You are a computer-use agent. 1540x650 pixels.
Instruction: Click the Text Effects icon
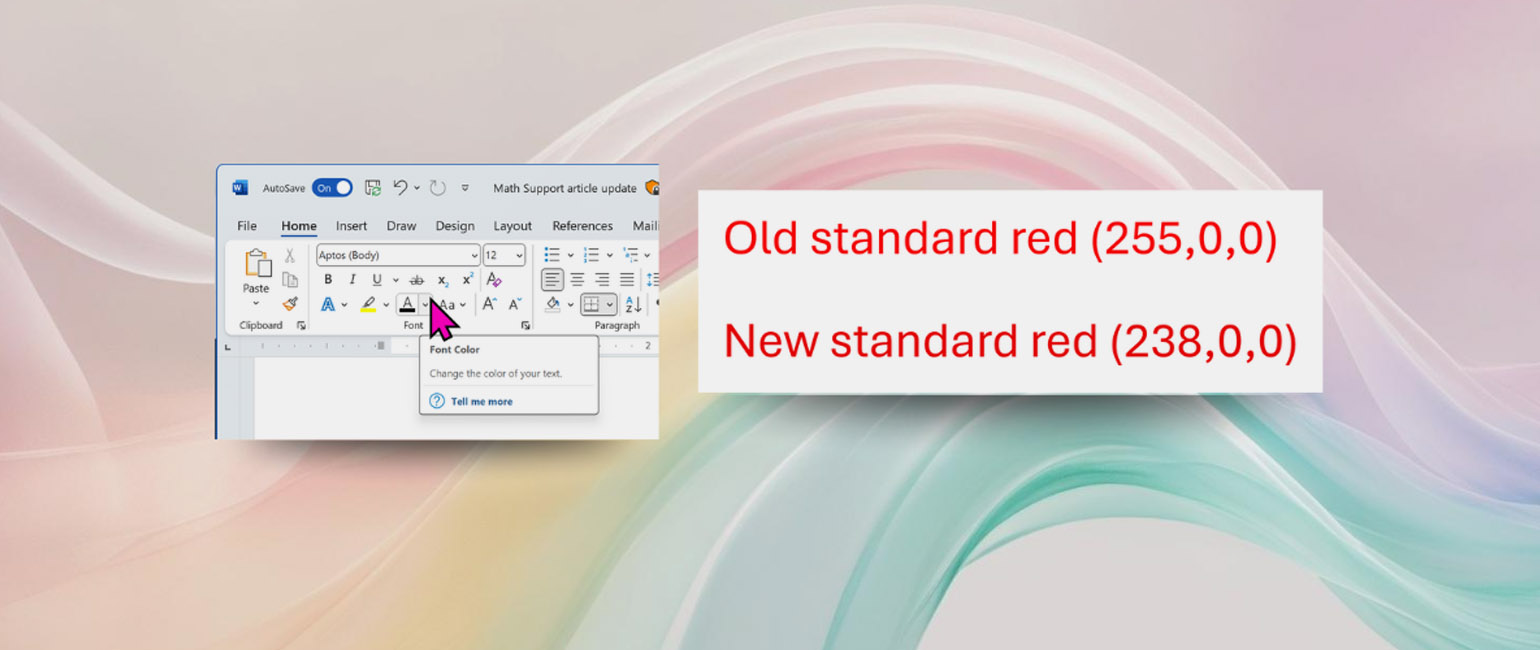(x=328, y=304)
